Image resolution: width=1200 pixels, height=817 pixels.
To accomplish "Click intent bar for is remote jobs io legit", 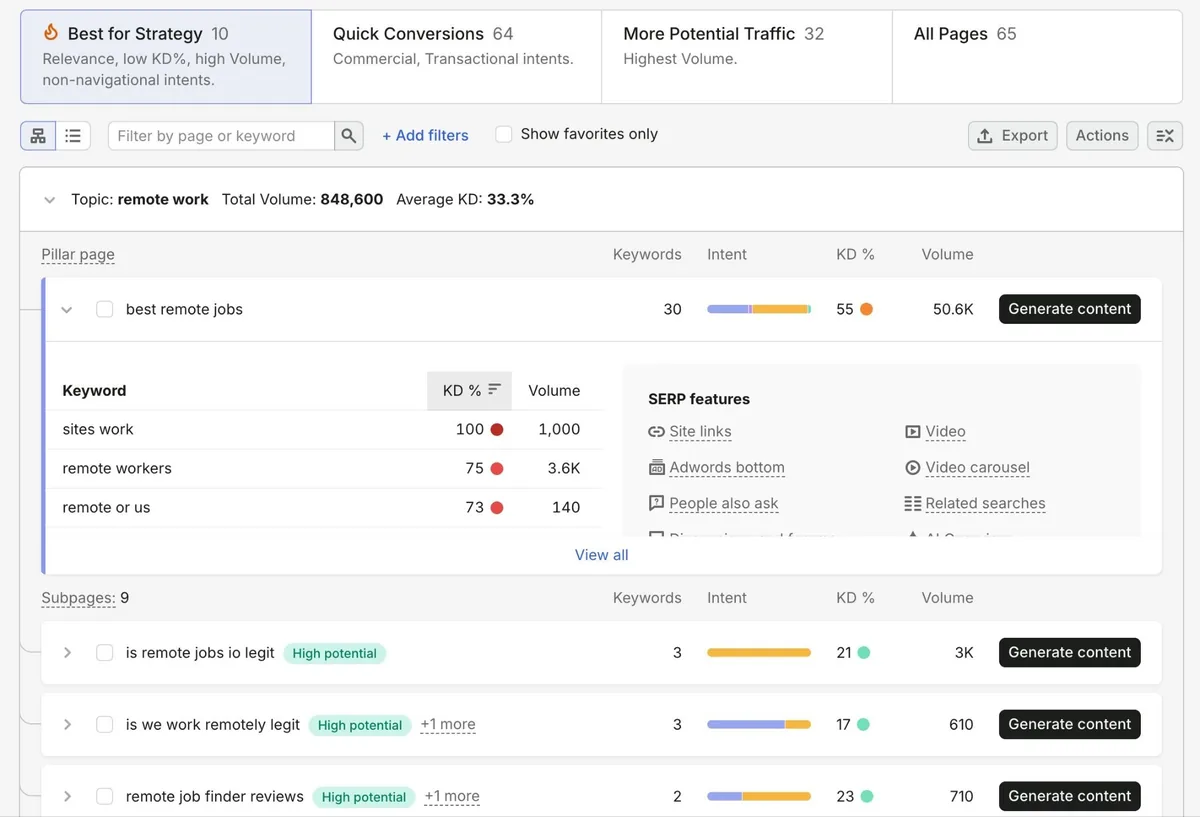I will (x=759, y=652).
